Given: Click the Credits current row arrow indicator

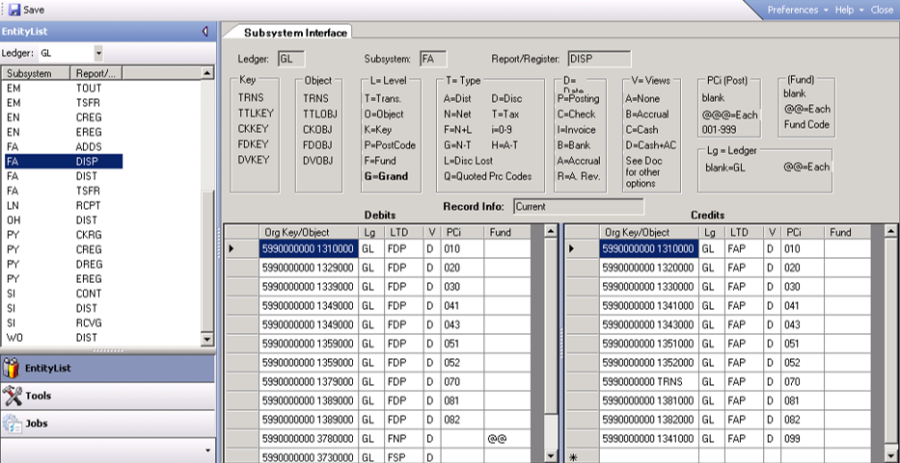Looking at the screenshot, I should (573, 248).
